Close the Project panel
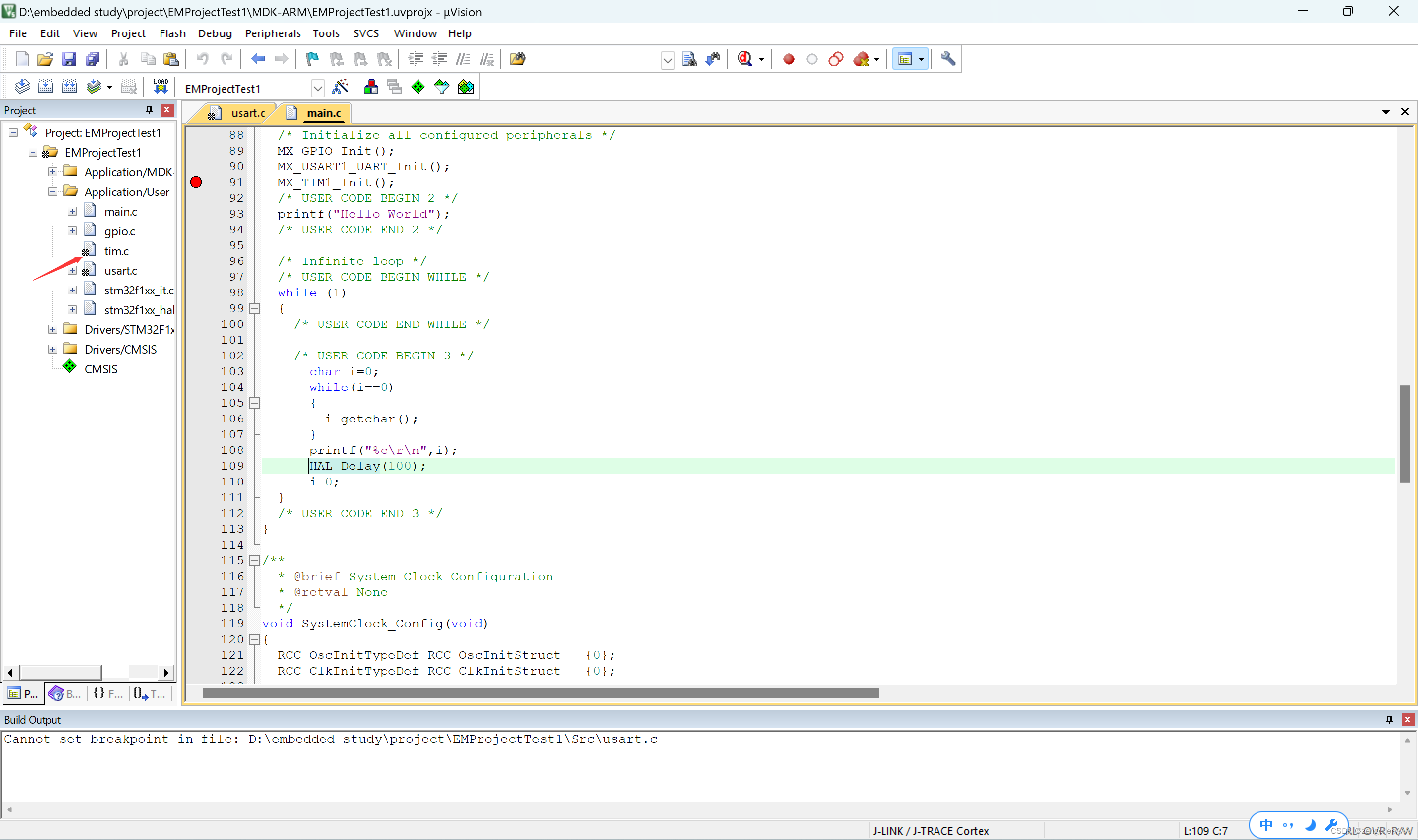This screenshot has width=1418, height=840. point(167,110)
